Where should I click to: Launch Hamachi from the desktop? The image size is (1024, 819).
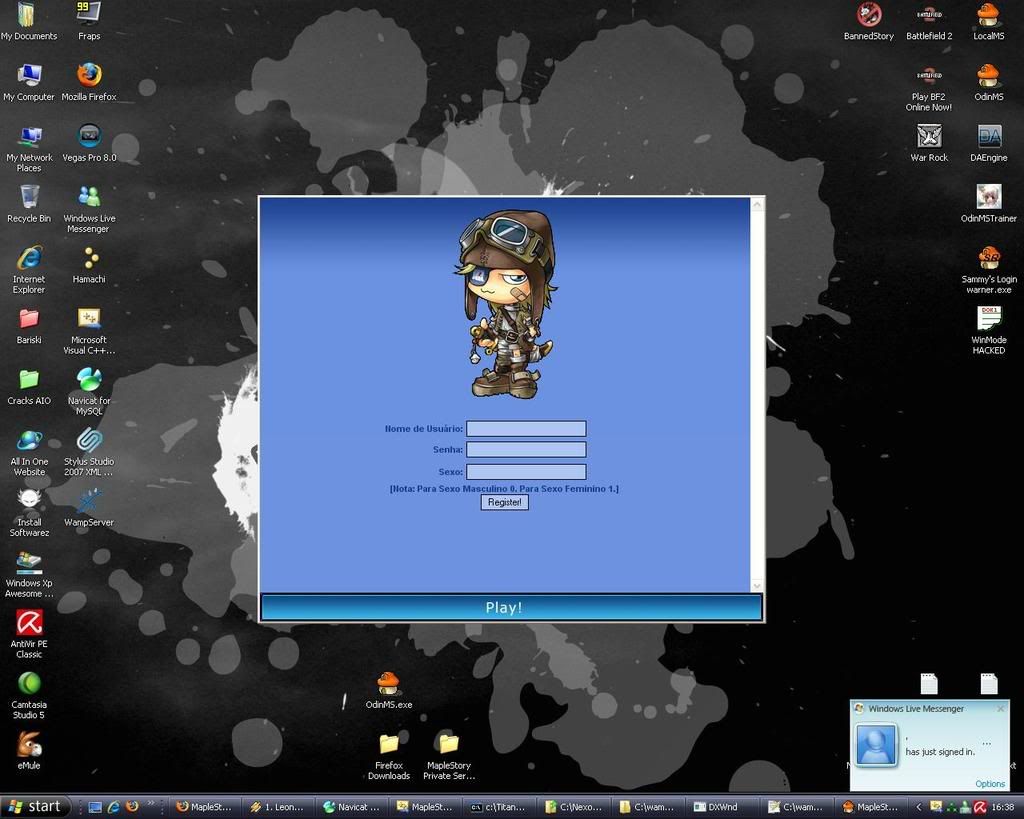pyautogui.click(x=89, y=259)
